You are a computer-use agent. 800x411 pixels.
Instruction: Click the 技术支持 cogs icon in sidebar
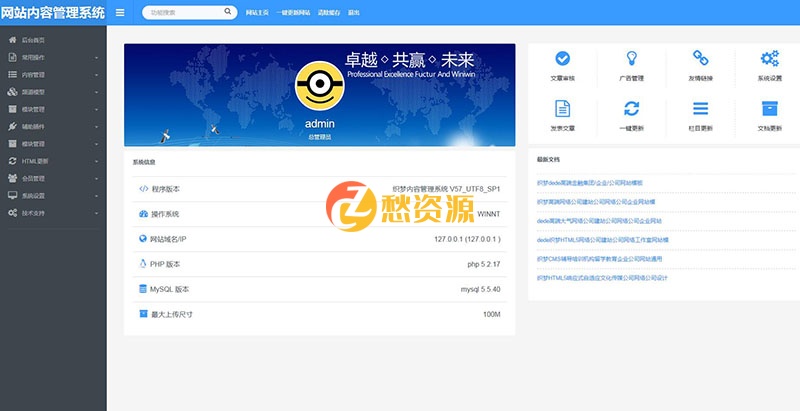[12, 213]
